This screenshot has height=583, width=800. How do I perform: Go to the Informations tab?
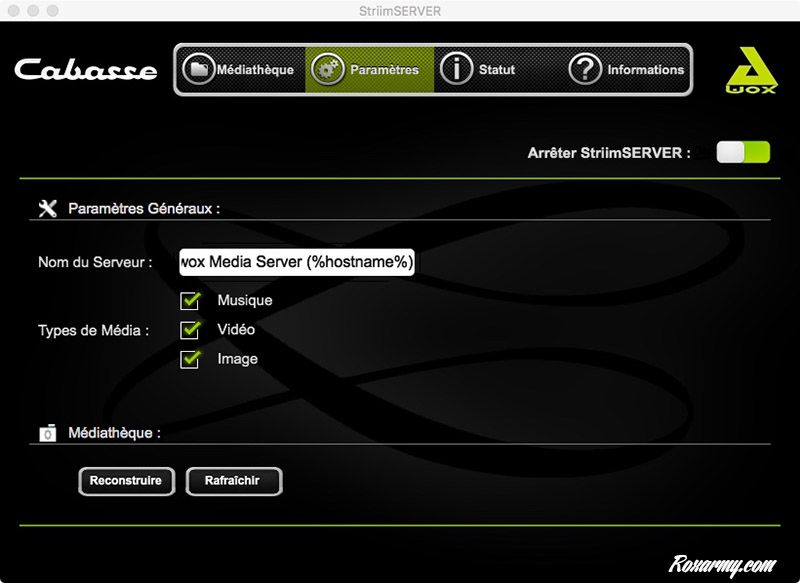(645, 70)
